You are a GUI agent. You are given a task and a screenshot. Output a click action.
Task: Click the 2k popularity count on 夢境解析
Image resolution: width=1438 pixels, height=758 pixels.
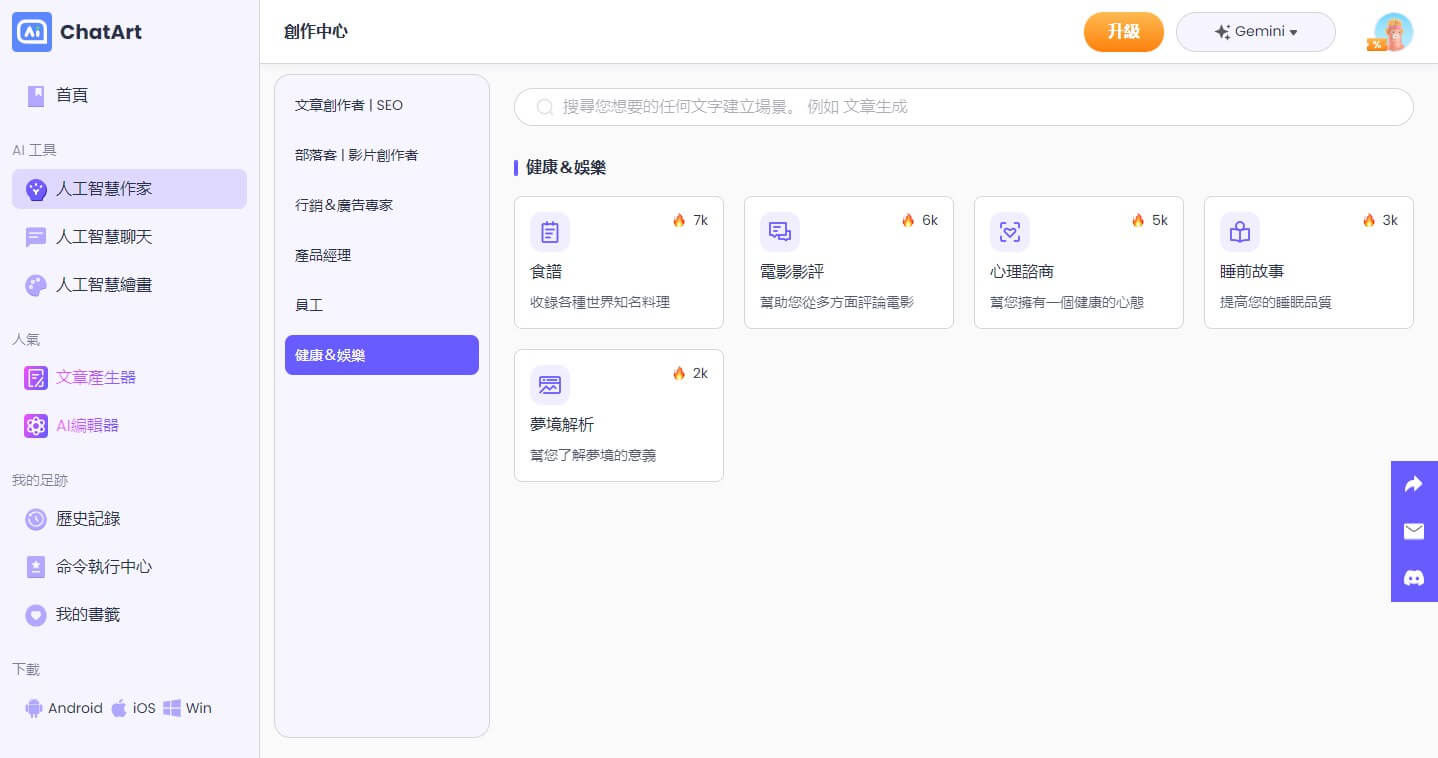tap(700, 373)
